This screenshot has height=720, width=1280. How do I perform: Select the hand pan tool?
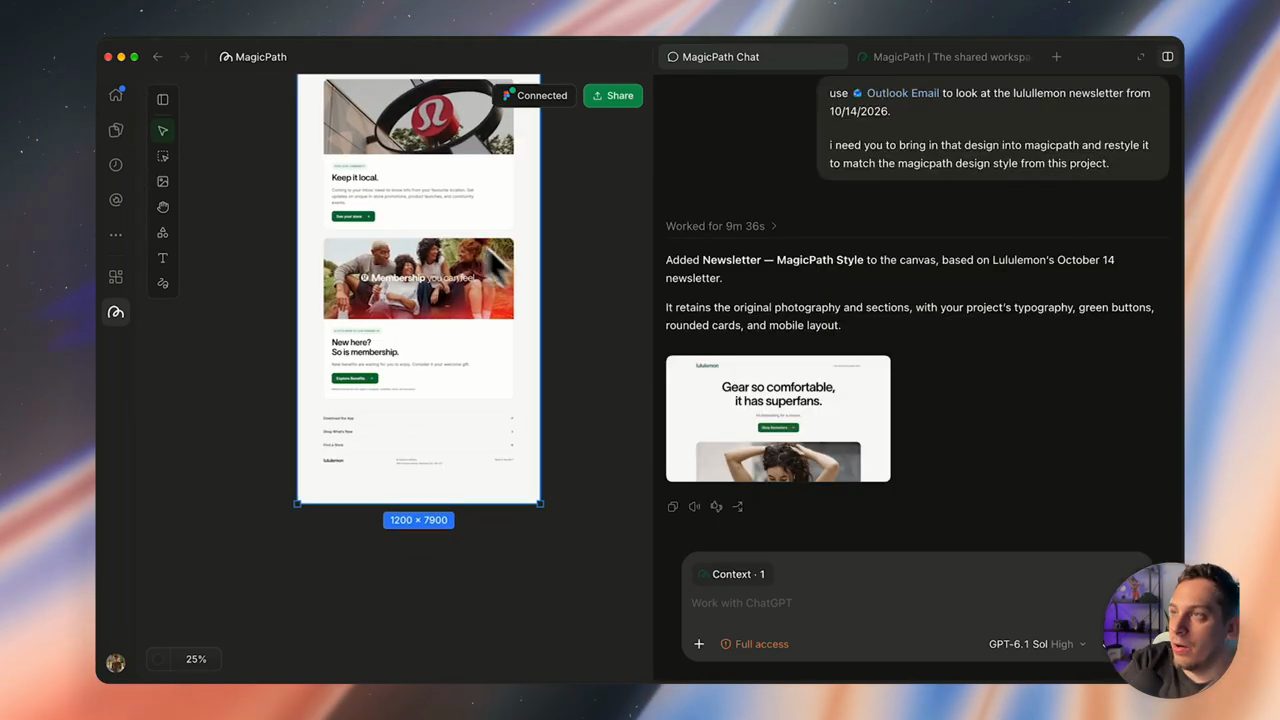pyautogui.click(x=163, y=207)
